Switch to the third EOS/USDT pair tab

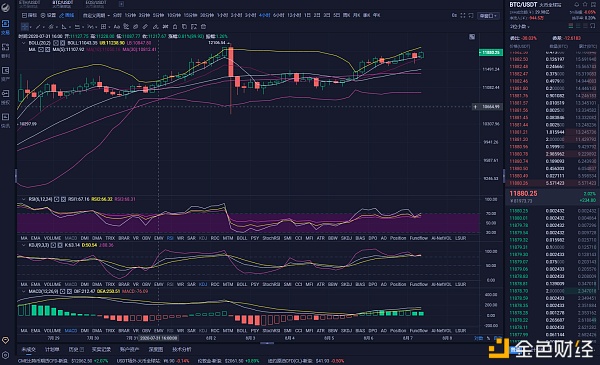[x=96, y=4]
